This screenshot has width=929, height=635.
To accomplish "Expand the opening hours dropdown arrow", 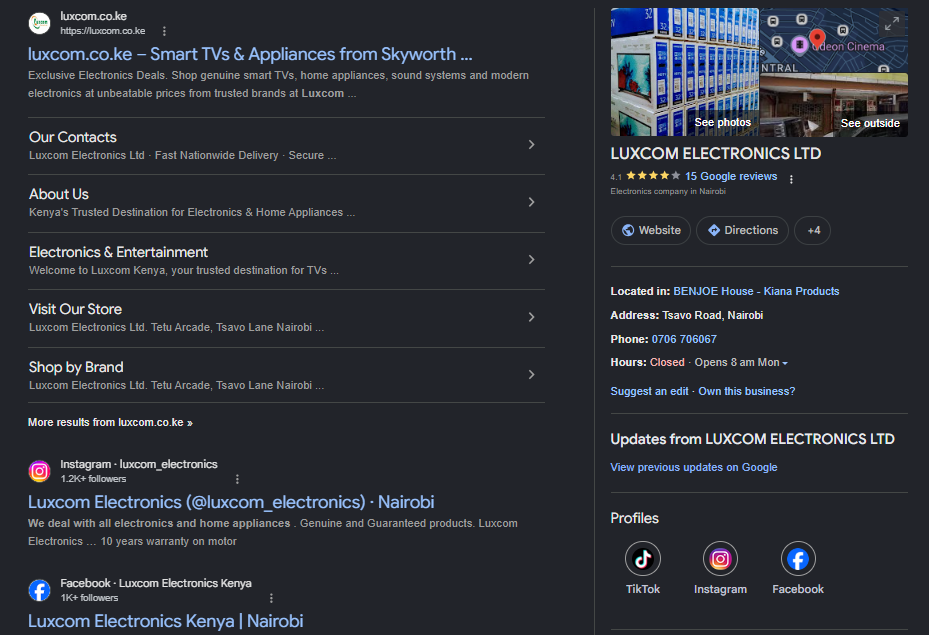I will point(785,363).
